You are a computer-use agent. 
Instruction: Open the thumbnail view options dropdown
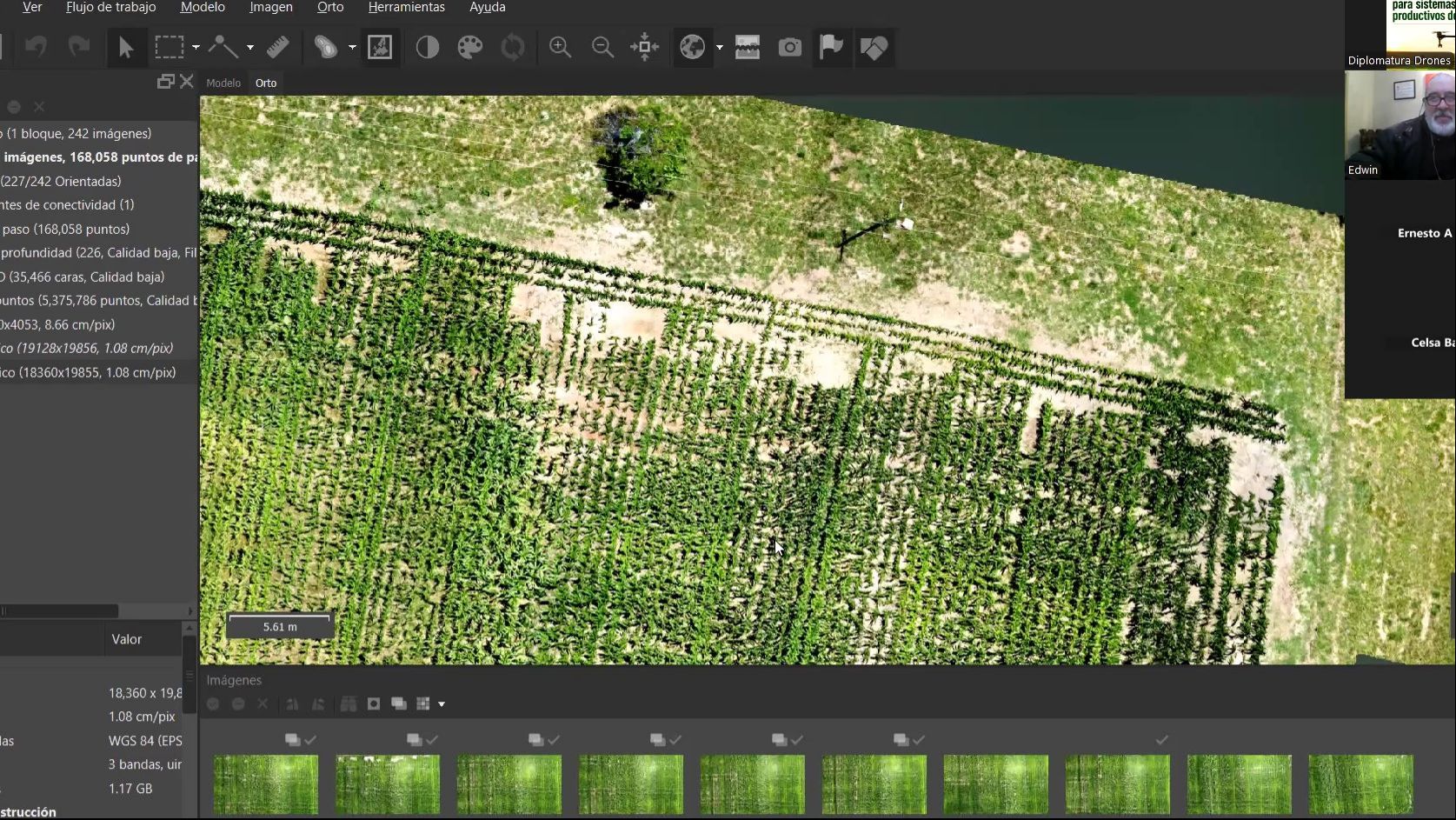click(442, 704)
